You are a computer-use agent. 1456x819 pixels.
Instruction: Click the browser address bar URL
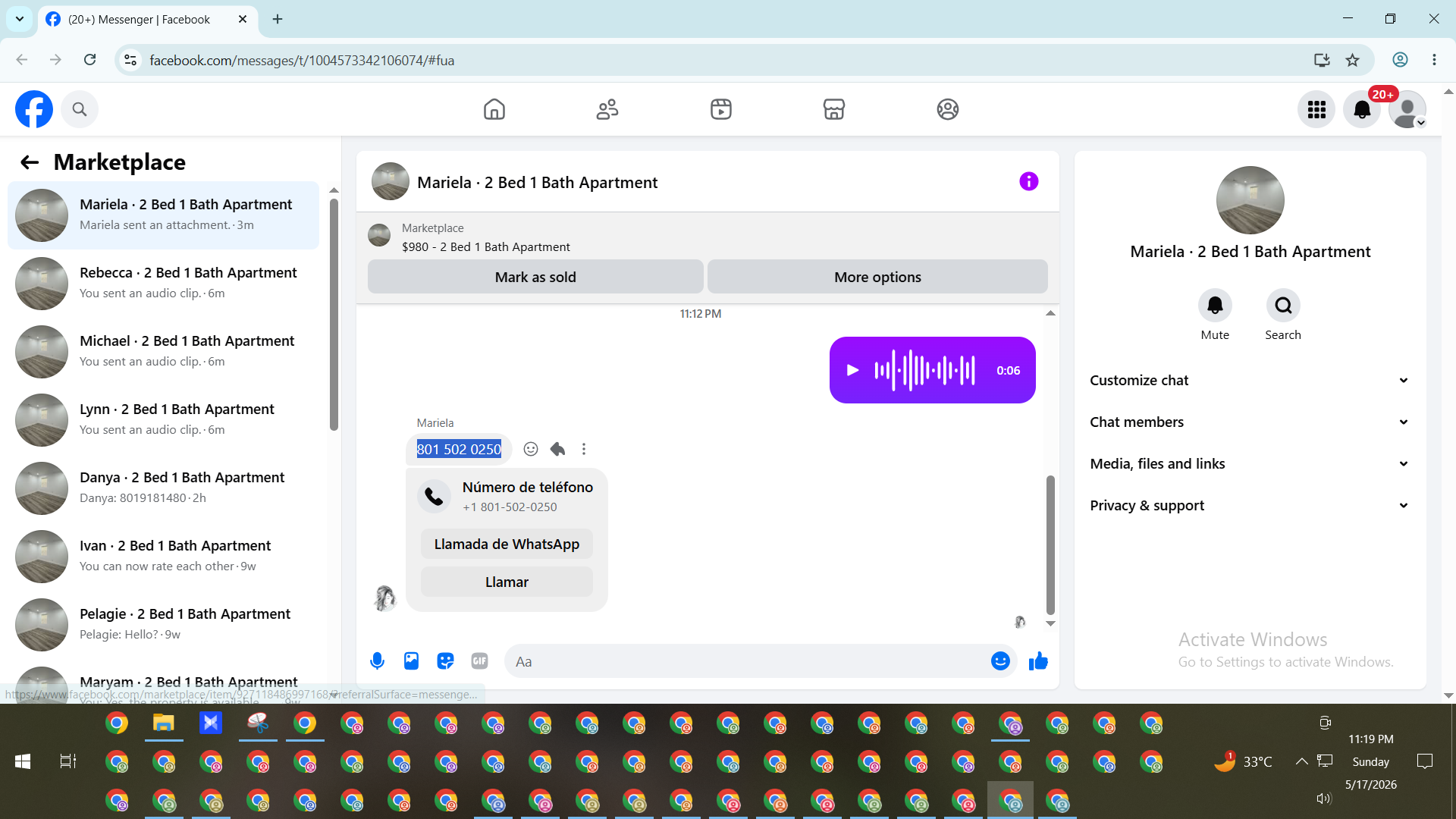click(302, 61)
